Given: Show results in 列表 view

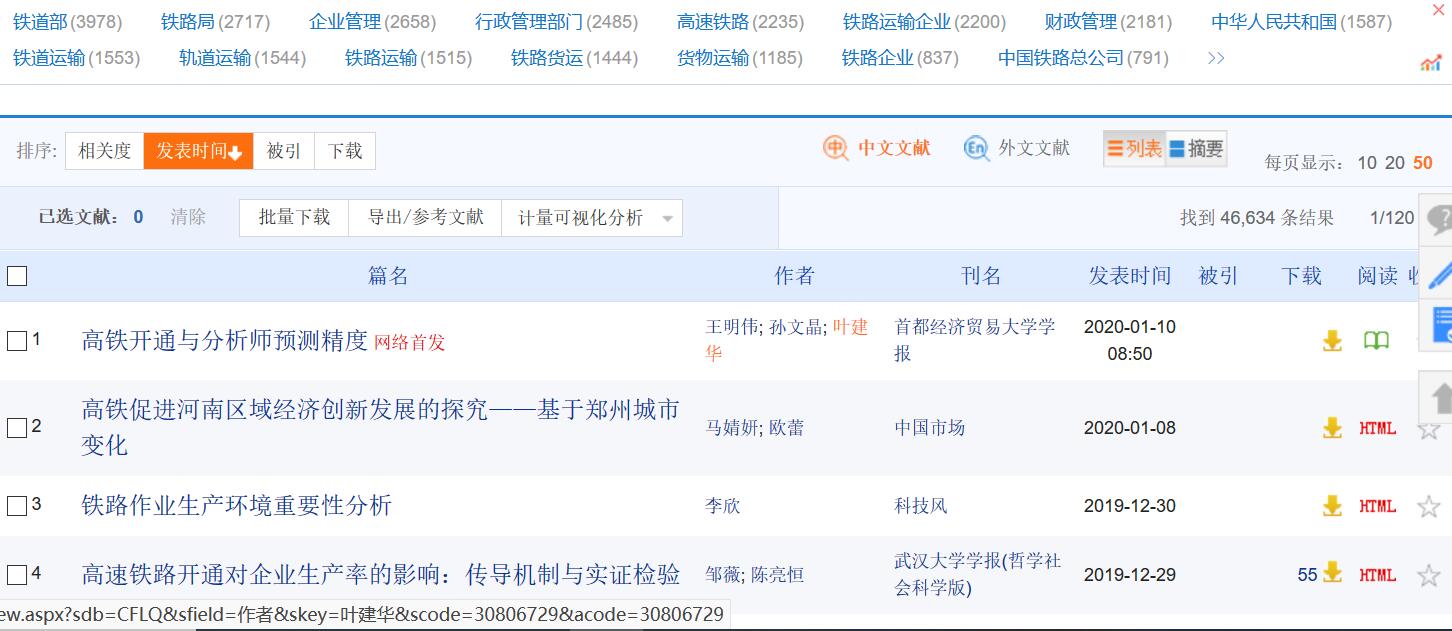Looking at the screenshot, I should click(1134, 149).
